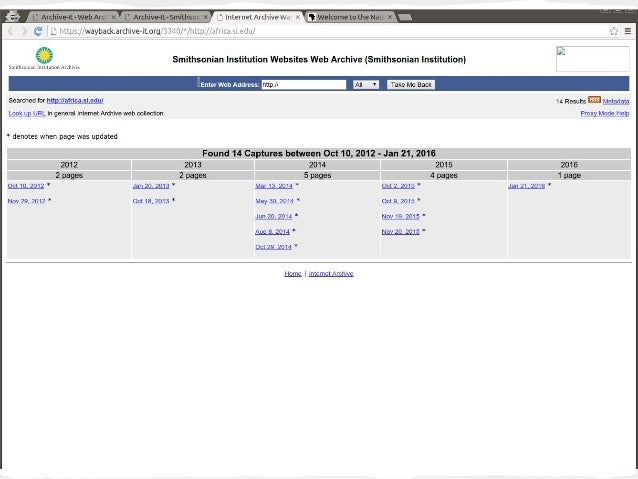Viewport: 638px width, 479px height.
Task: Switch to the Welcome to the National tab
Action: pyautogui.click(x=350, y=17)
